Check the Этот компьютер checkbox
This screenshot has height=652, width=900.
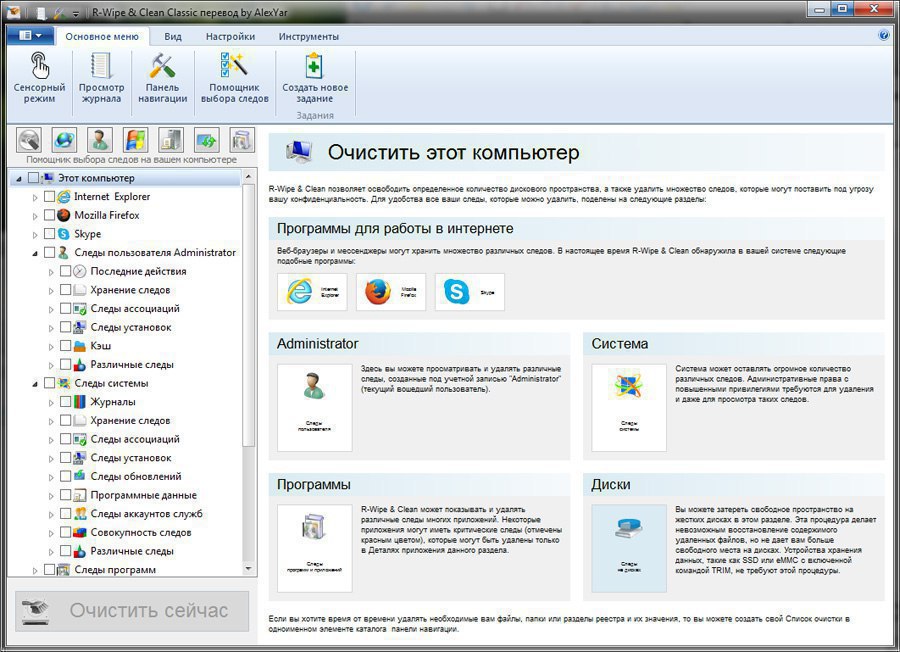(x=33, y=178)
